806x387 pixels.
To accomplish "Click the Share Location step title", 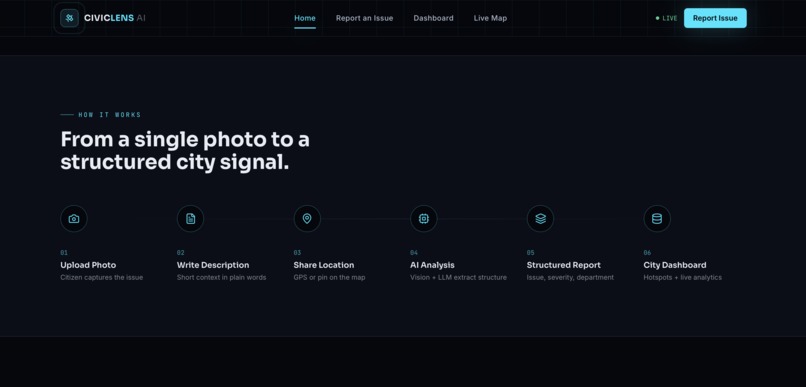I will tap(324, 265).
